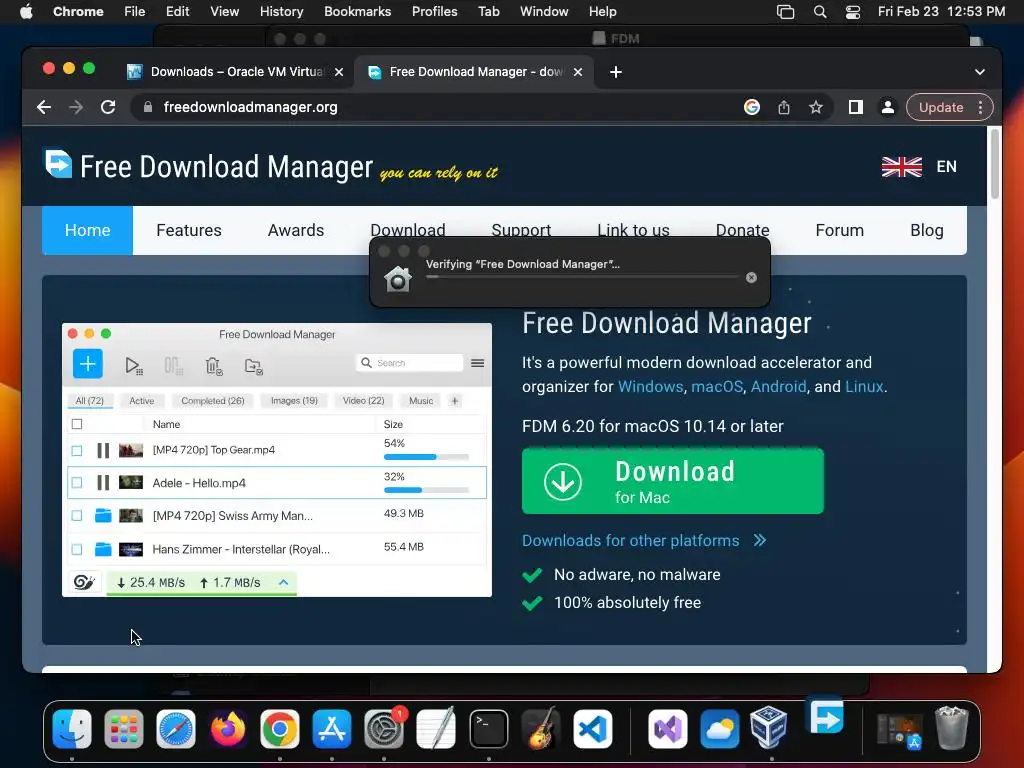
Task: Open the Profiles menu
Action: pos(434,11)
